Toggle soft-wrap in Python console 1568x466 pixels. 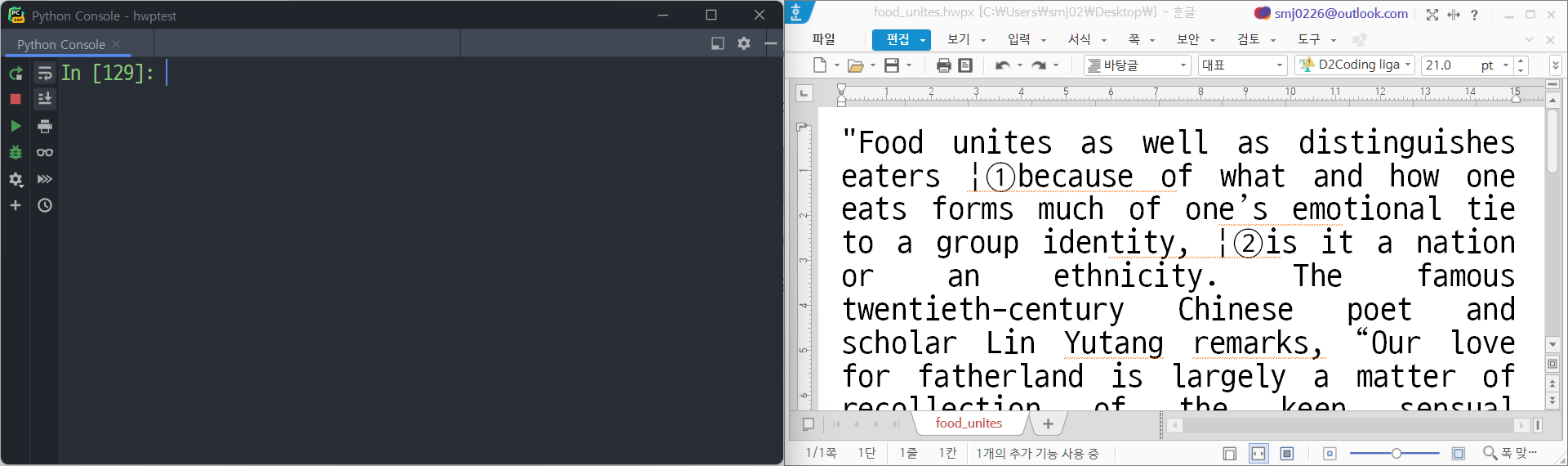[45, 74]
